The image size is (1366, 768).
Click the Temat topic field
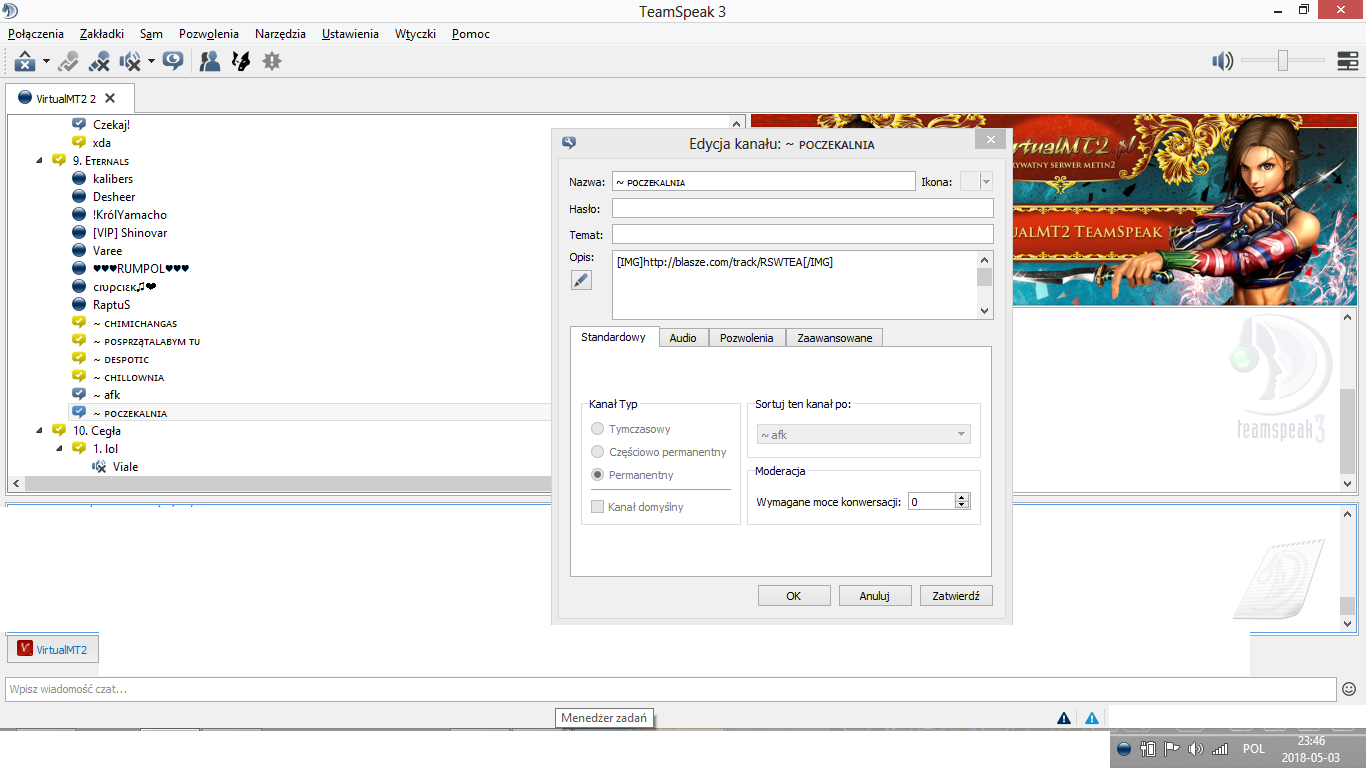pyautogui.click(x=802, y=234)
